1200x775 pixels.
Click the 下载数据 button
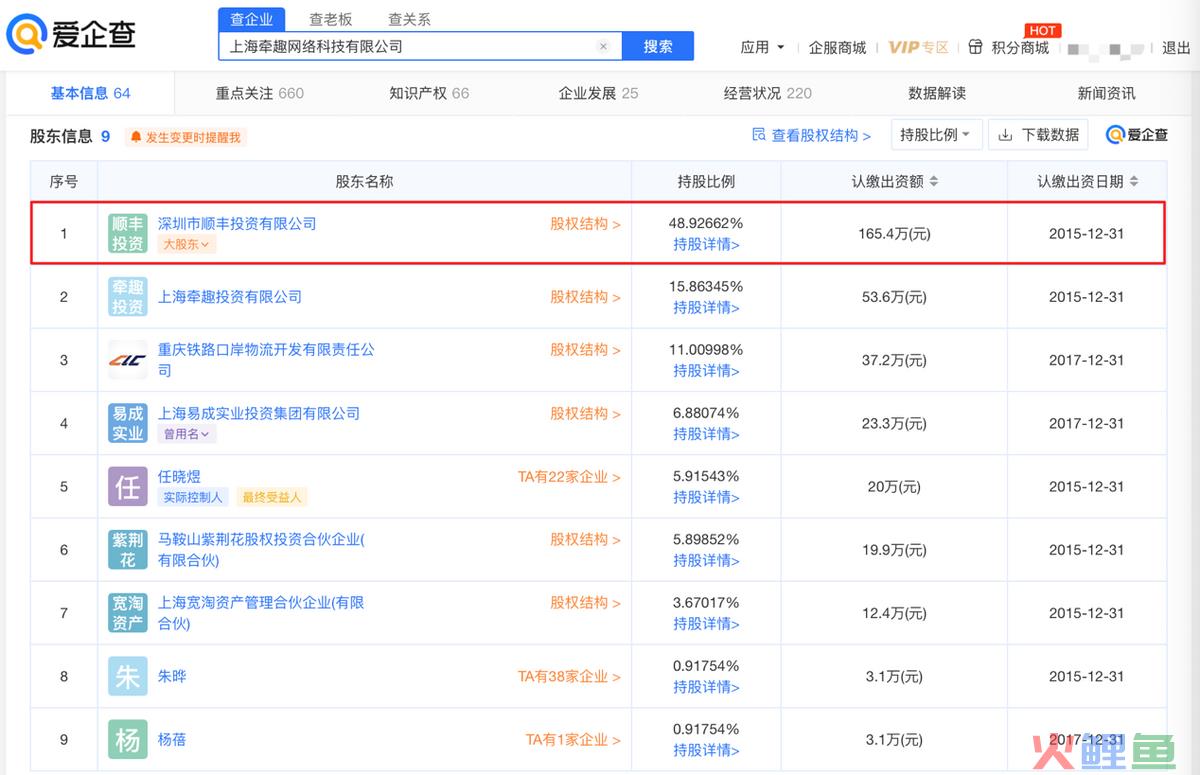point(1038,135)
